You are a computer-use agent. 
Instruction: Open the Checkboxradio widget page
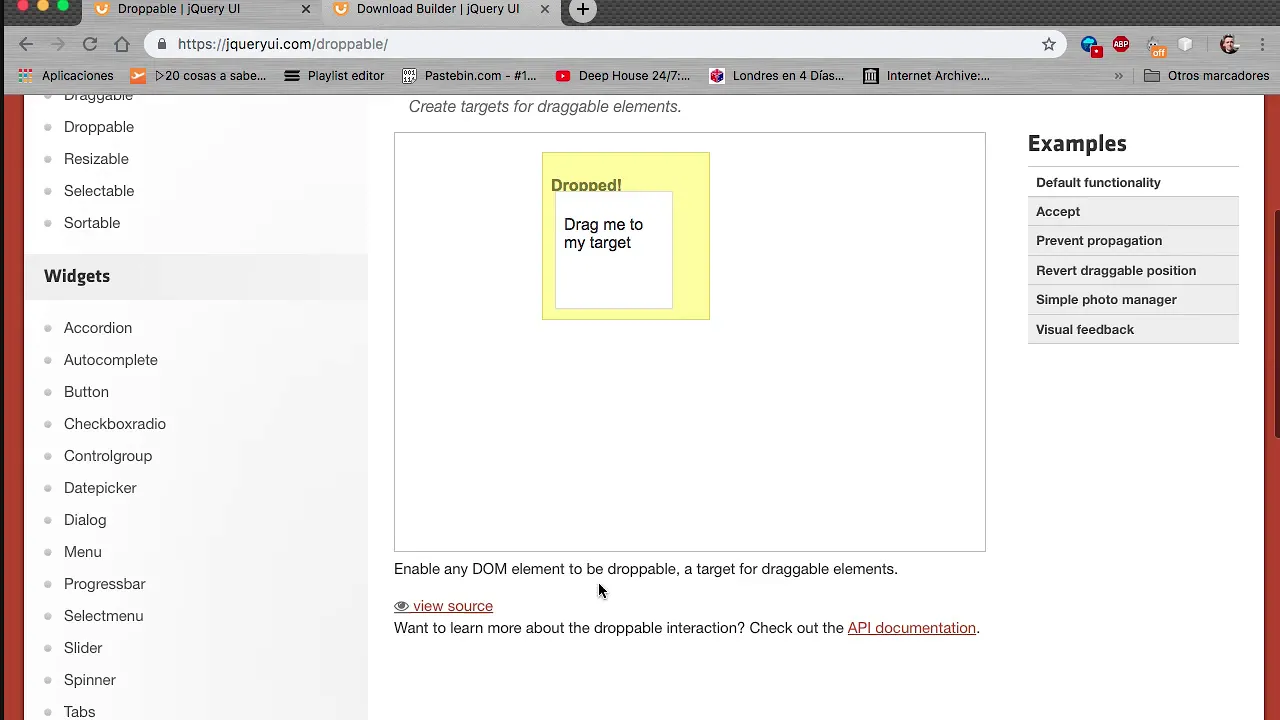tap(115, 424)
